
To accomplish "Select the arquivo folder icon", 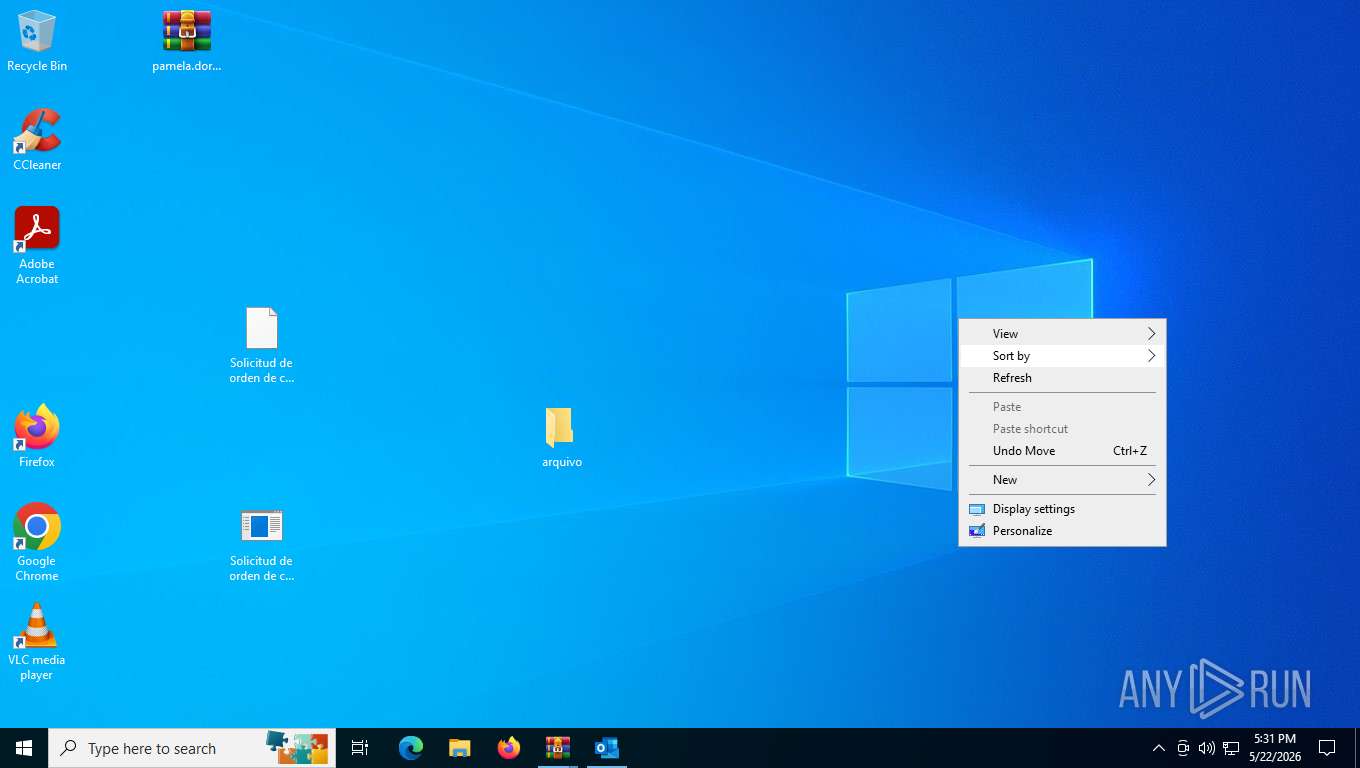I will pos(561,437).
